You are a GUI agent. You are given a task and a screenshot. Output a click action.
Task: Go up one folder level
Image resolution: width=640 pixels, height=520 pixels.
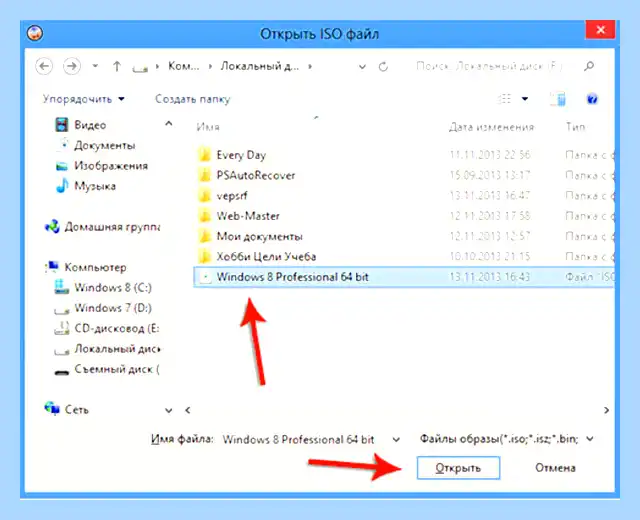click(117, 66)
